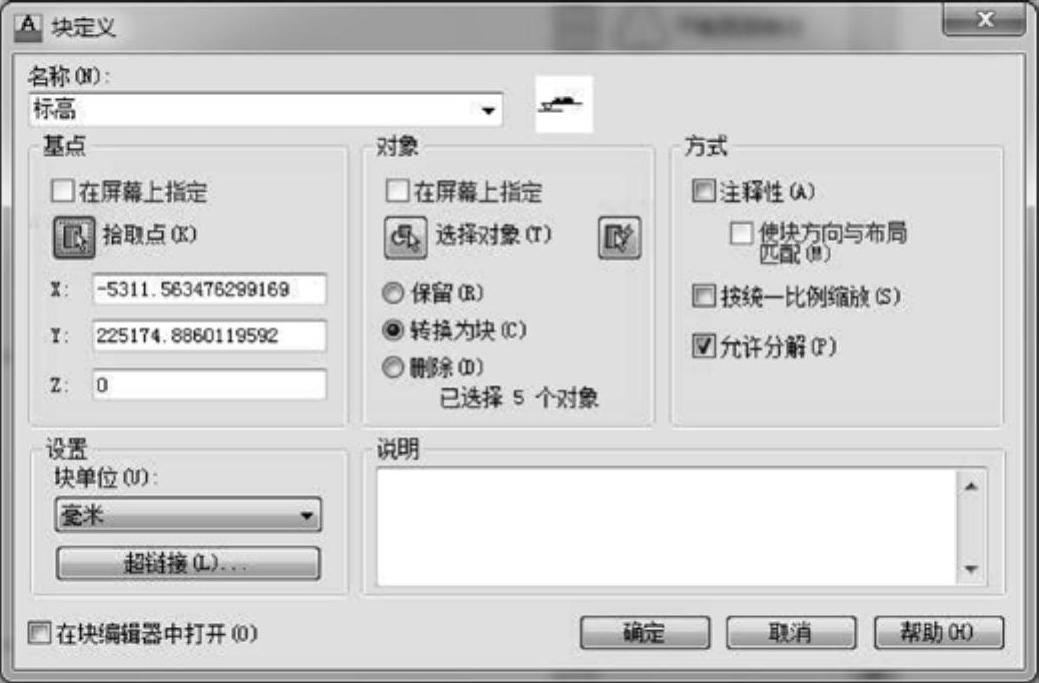
Task: Close the 块定义 dialog
Action: 983,20
